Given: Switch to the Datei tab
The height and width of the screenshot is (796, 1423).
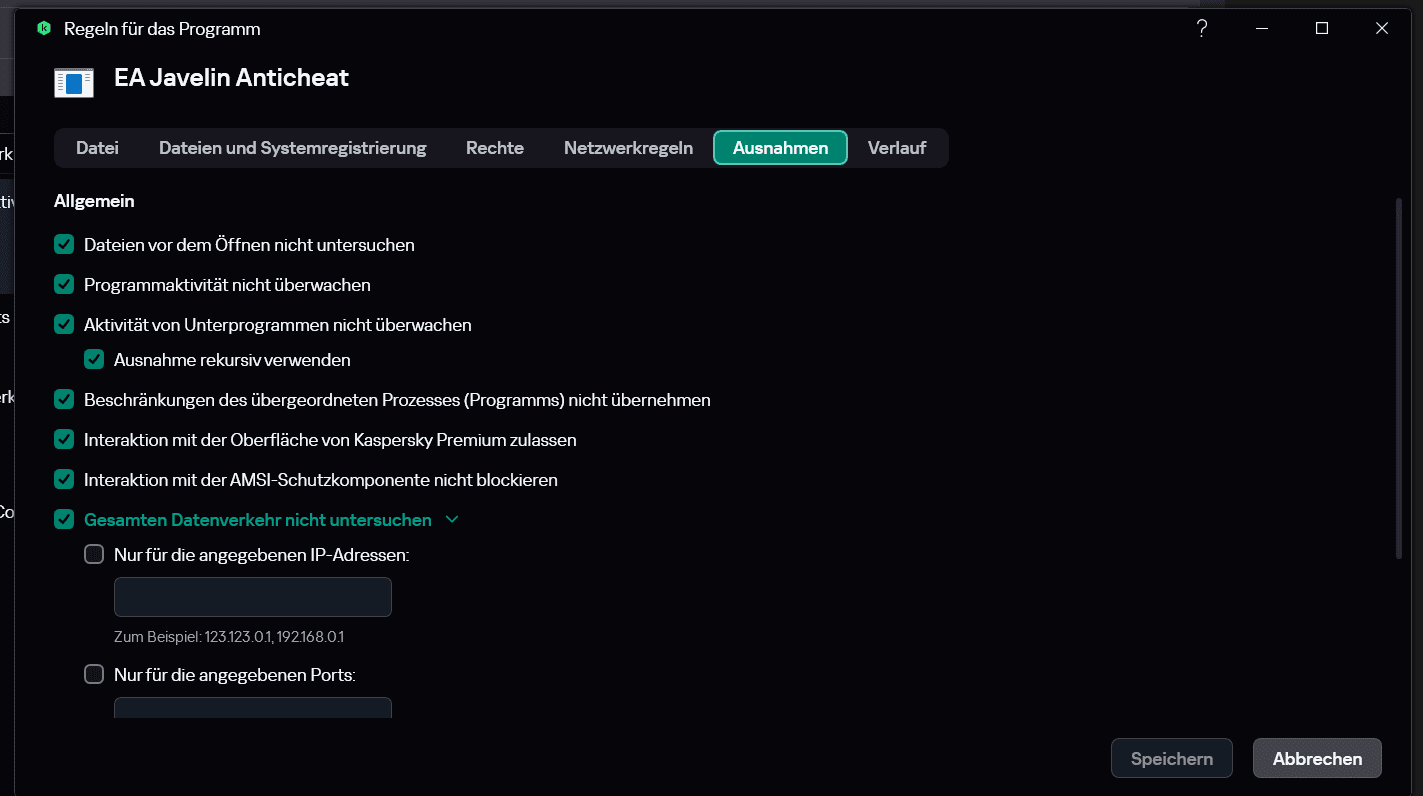Looking at the screenshot, I should (x=97, y=148).
